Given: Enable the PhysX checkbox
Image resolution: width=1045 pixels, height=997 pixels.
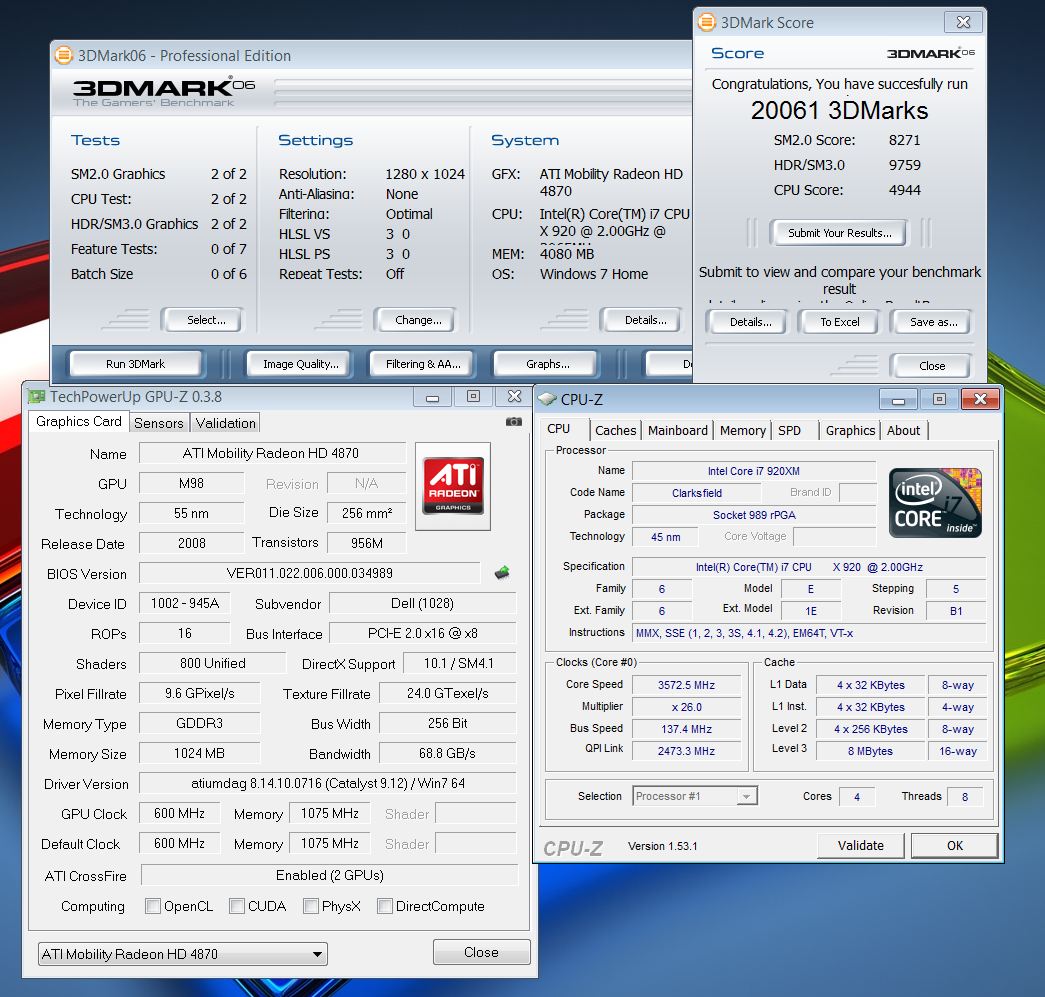Looking at the screenshot, I should click(x=310, y=906).
